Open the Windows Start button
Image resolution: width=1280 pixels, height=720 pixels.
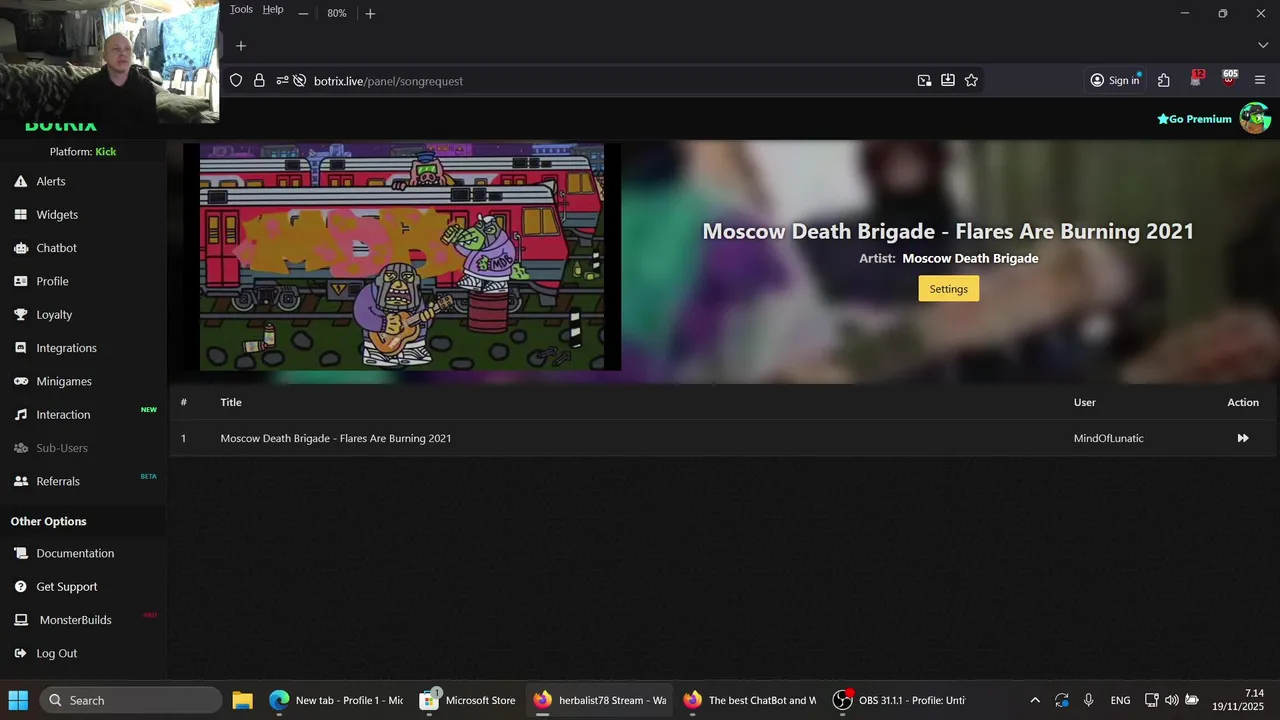pyautogui.click(x=18, y=700)
